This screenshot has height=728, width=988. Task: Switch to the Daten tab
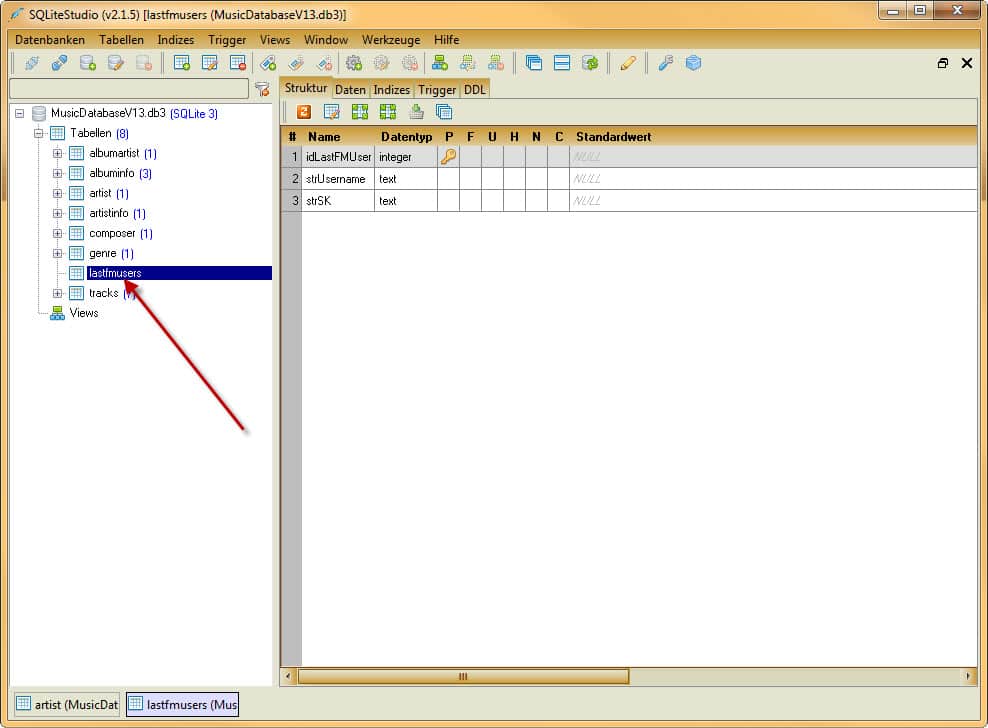(x=350, y=89)
